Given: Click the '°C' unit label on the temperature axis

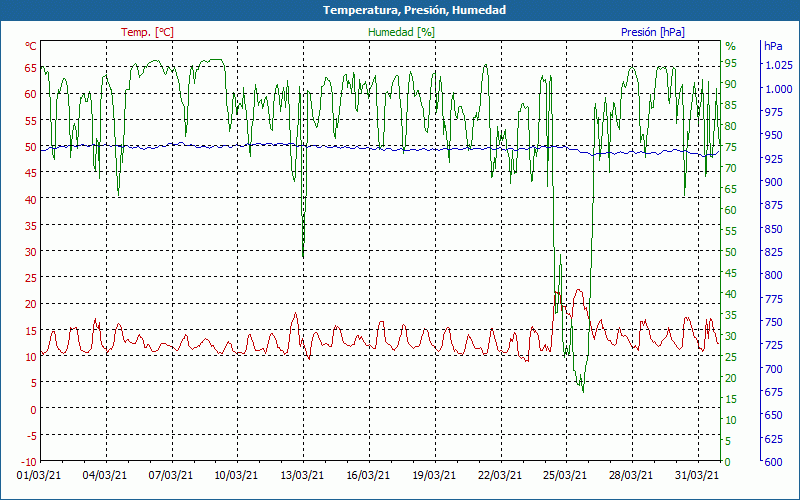Looking at the screenshot, I should click(x=31, y=46).
